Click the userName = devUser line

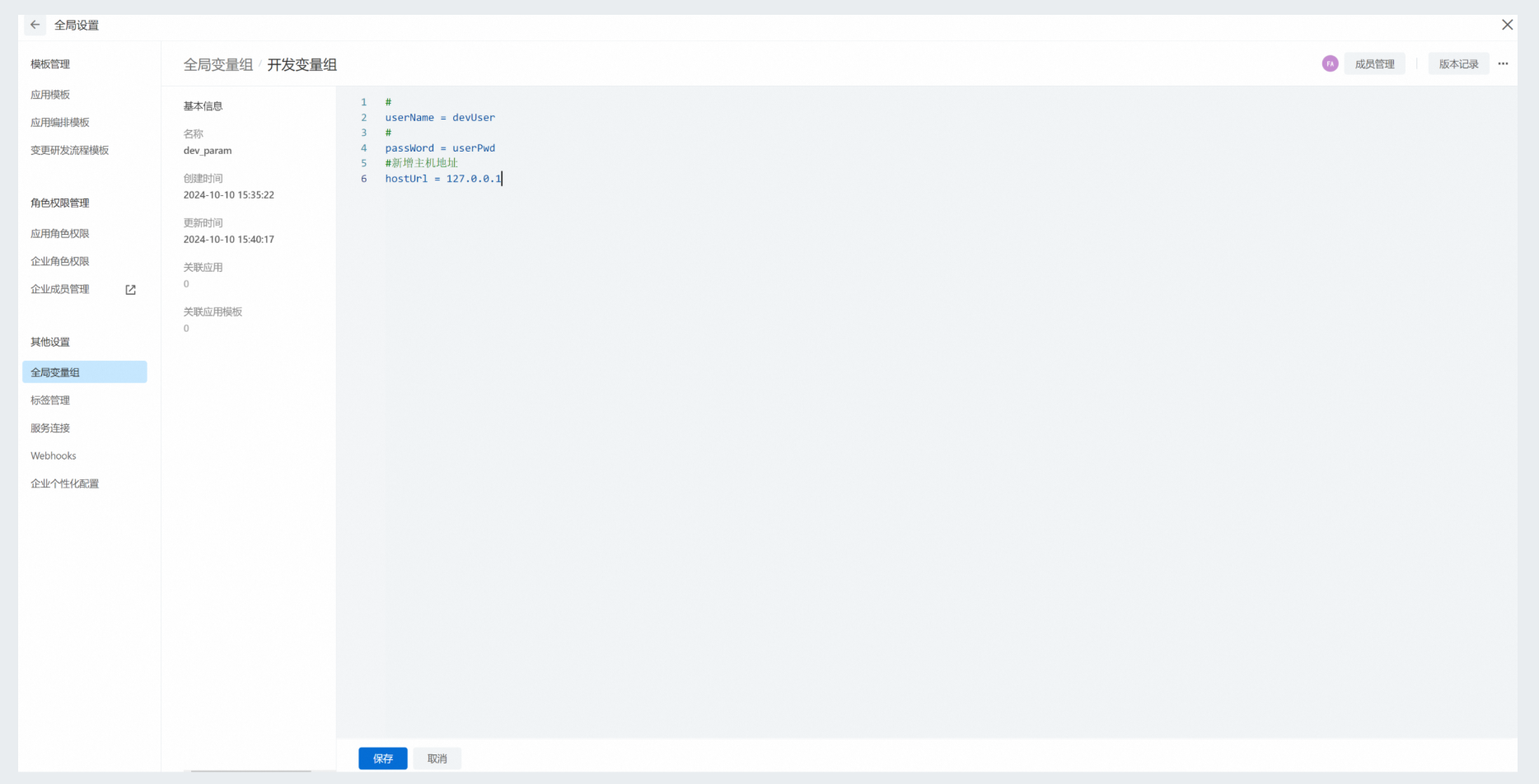pos(440,118)
